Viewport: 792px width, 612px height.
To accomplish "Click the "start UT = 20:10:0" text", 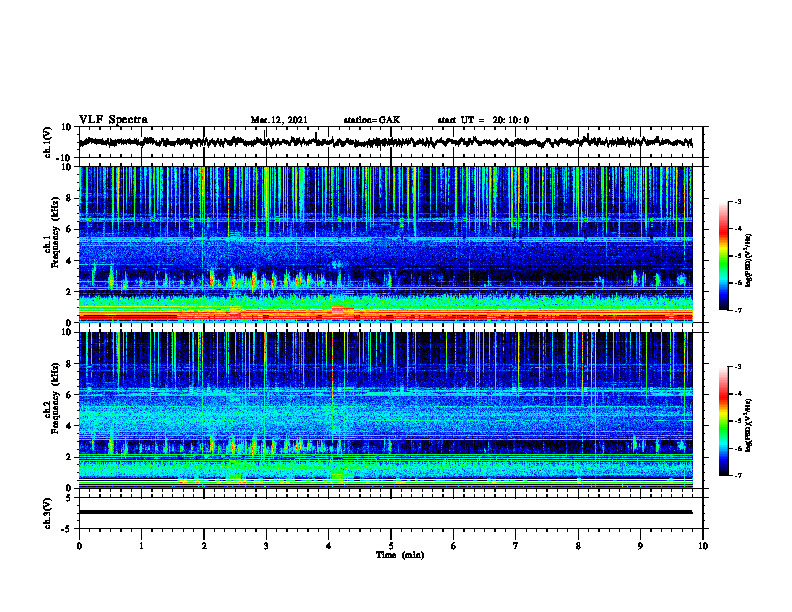I will 483,120.
